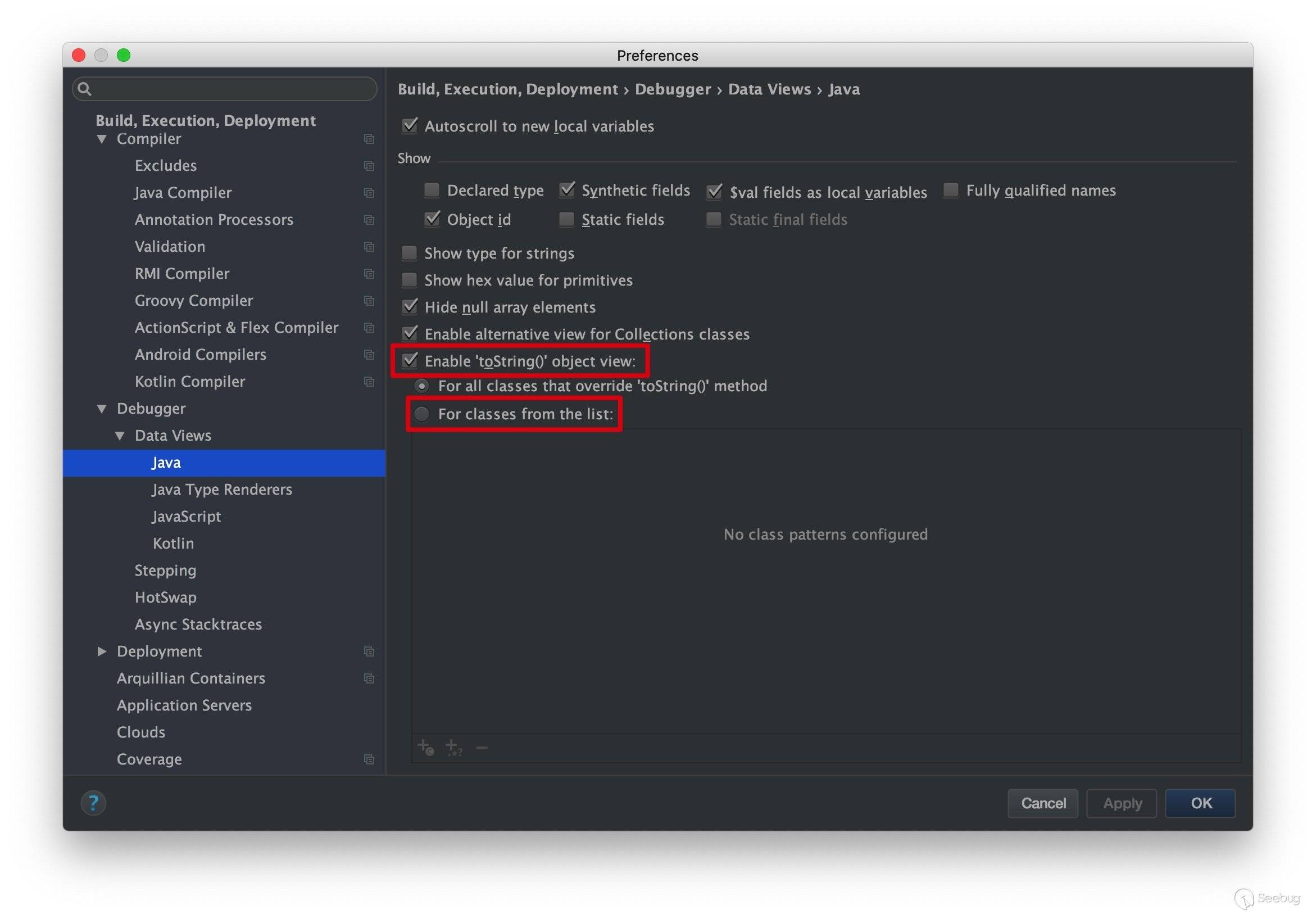Collapse the Compiler tree node
1316x914 pixels.
point(102,139)
